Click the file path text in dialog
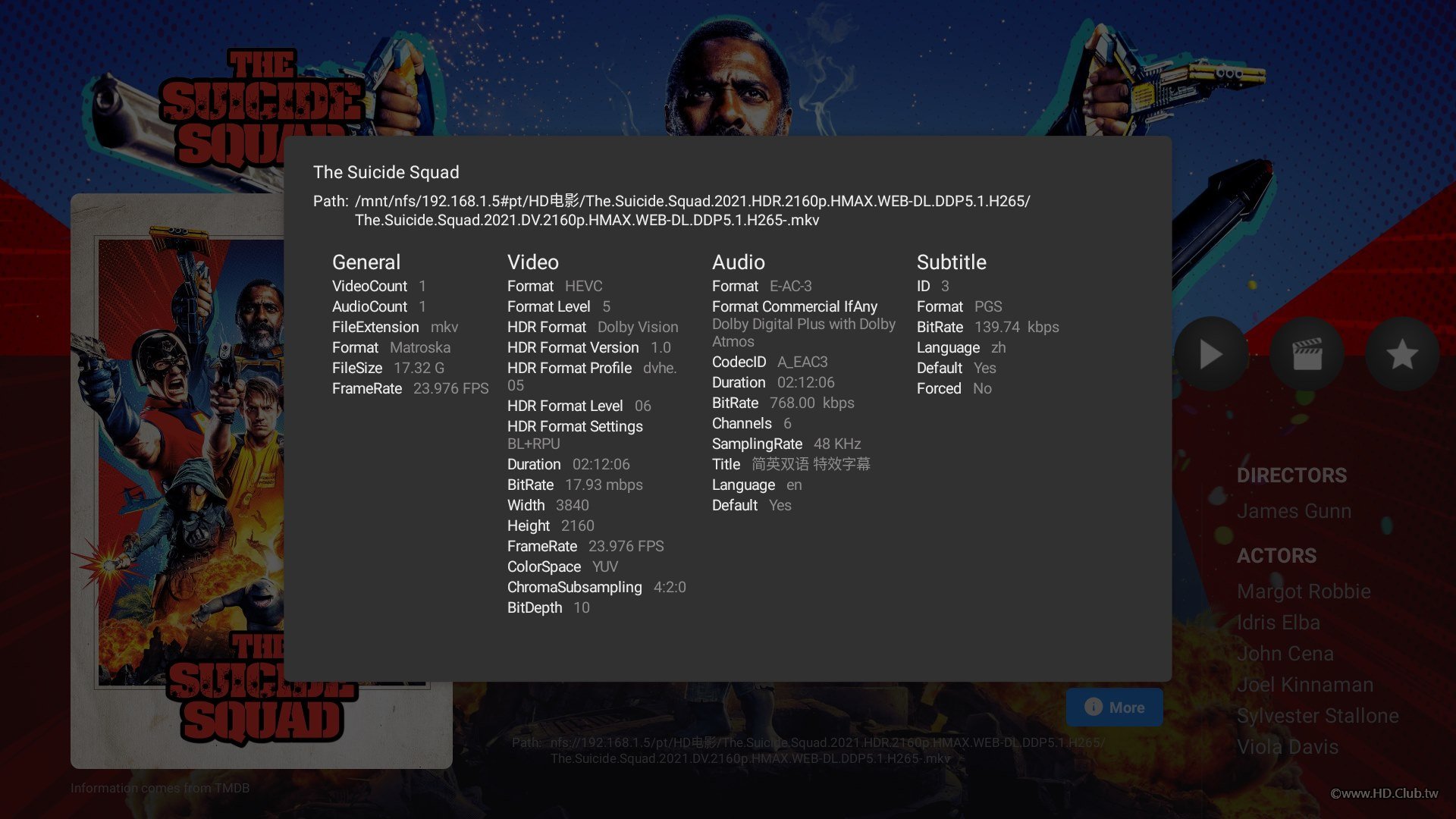Viewport: 1456px width, 819px height. click(x=672, y=210)
